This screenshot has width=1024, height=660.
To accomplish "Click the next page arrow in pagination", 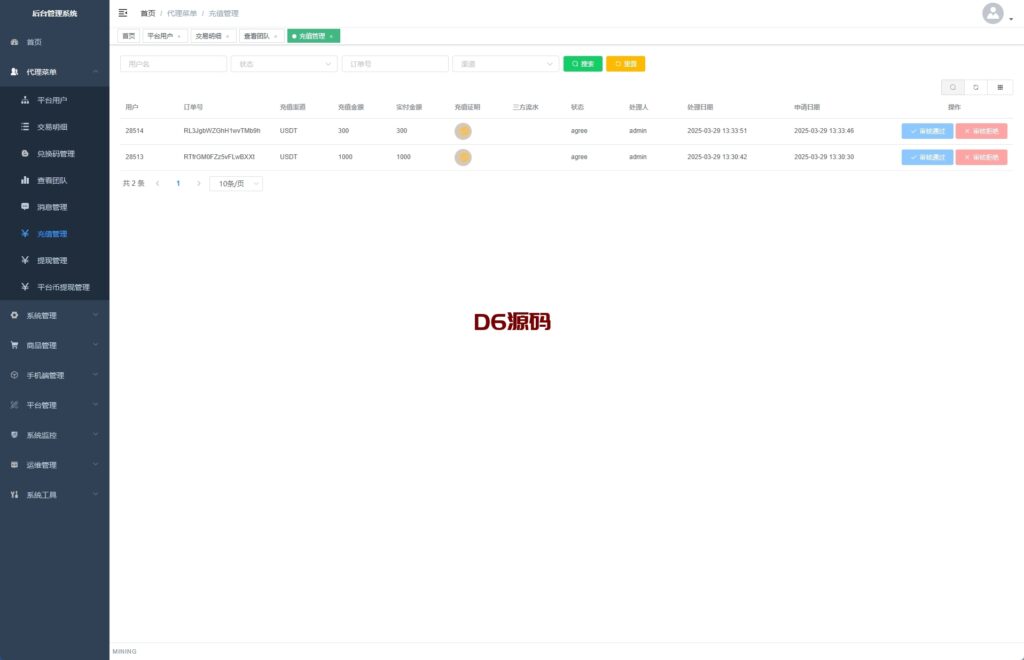I will pyautogui.click(x=199, y=183).
